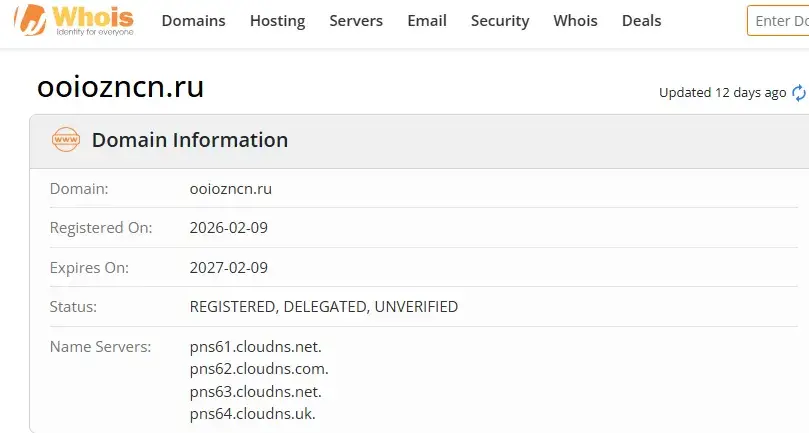
Task: Click the expiry date 2027-02-09
Action: [229, 268]
